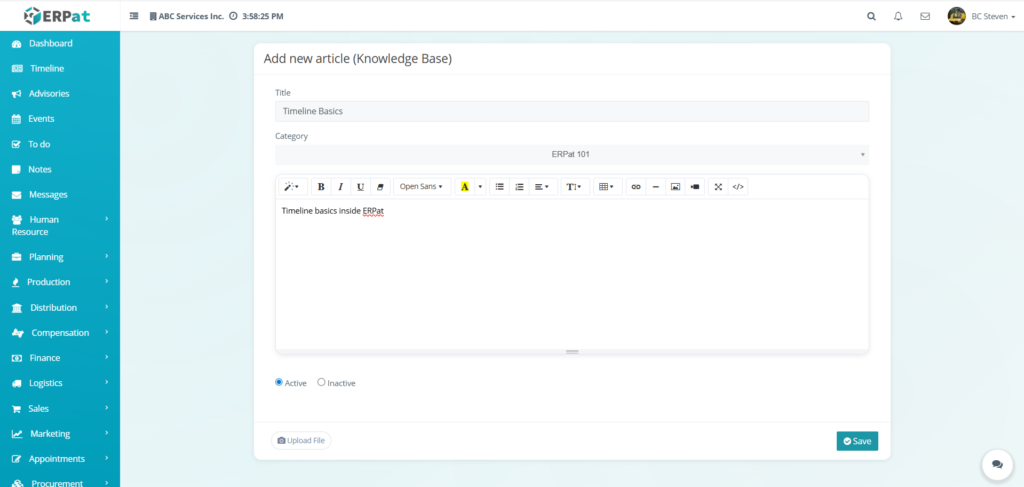The image size is (1024, 487).
Task: Select the Active radio button
Action: click(279, 382)
